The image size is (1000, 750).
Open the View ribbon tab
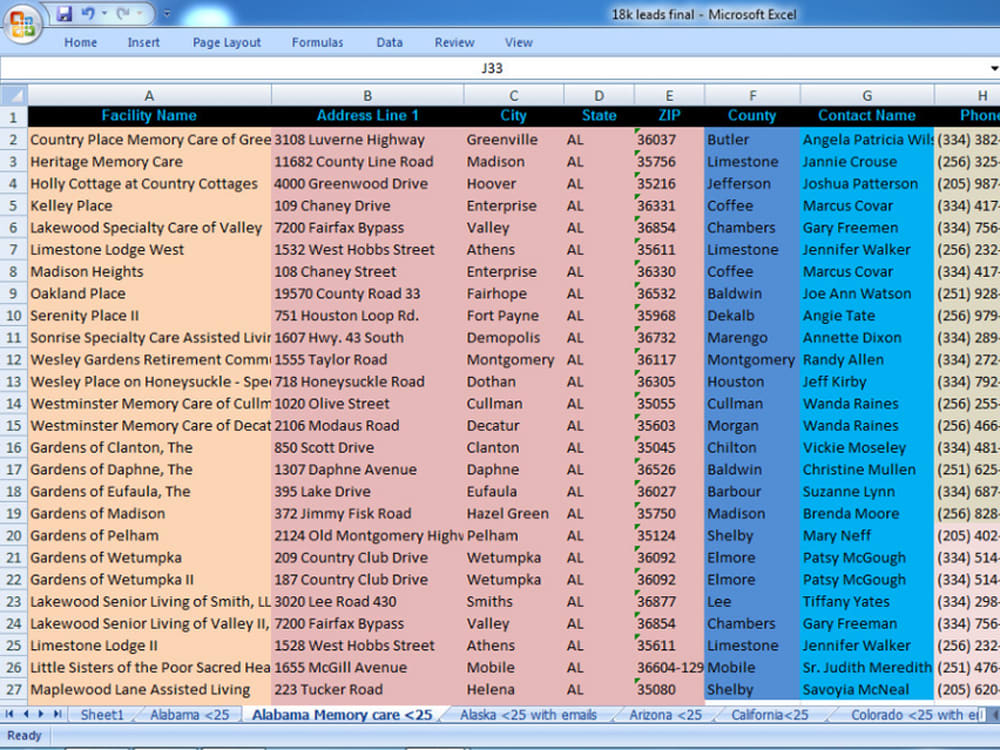(518, 43)
